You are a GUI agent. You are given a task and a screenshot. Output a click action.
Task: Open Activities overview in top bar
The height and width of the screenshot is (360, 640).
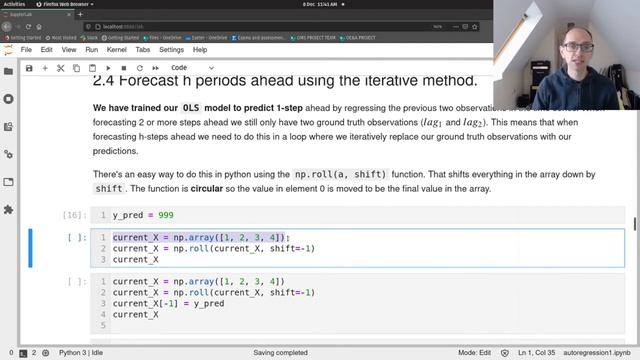pos(14,4)
